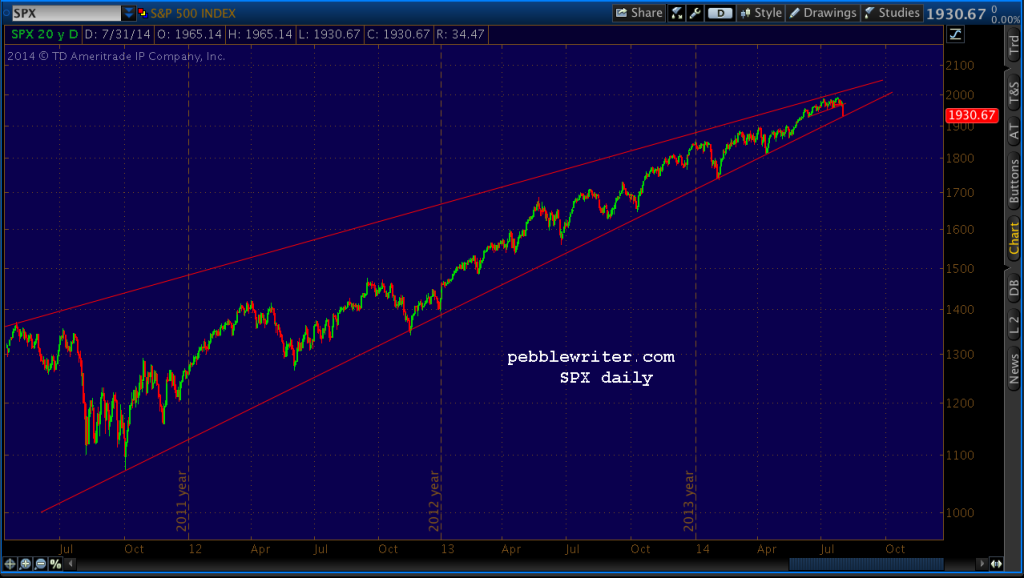Click the '13' year label on time axis

(x=447, y=549)
